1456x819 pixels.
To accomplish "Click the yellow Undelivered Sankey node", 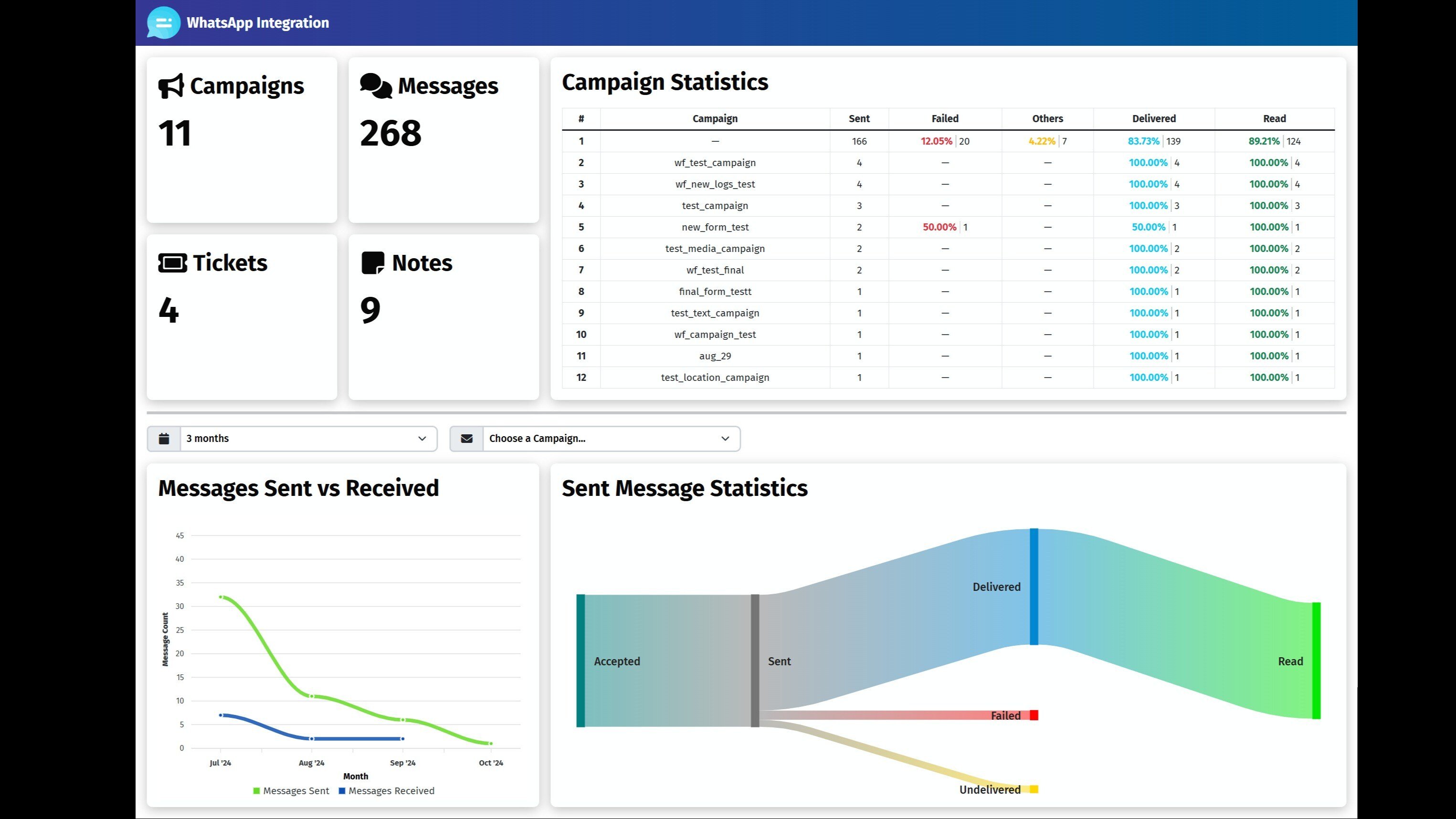I will coord(1034,789).
